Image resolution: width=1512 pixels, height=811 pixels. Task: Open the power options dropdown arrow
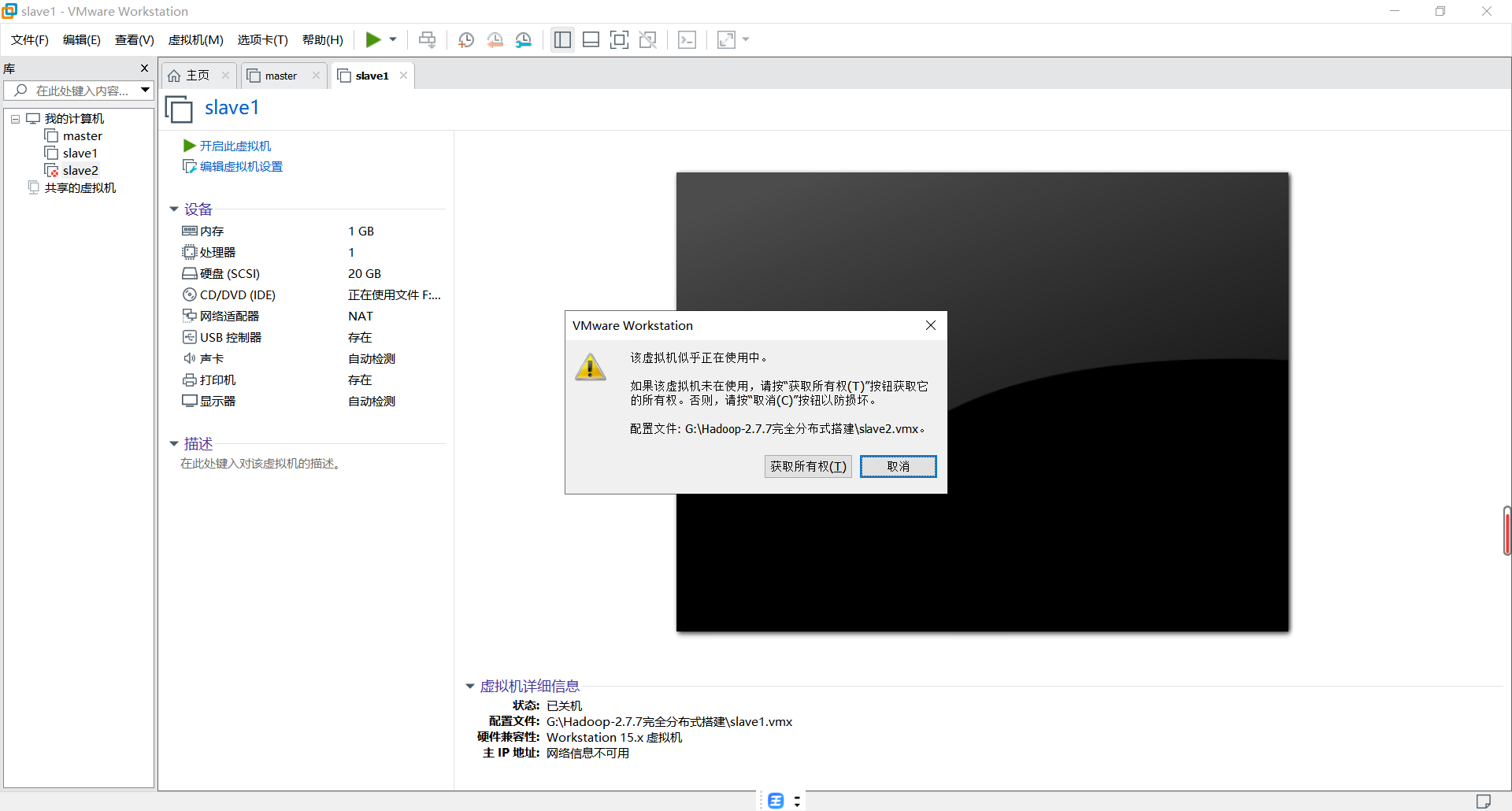[x=393, y=39]
